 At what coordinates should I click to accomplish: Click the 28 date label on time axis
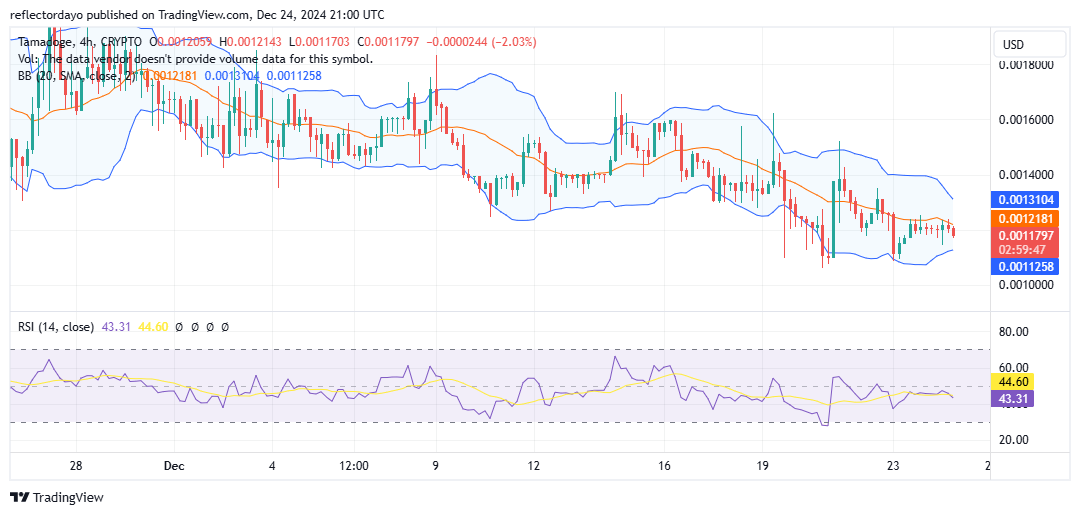pyautogui.click(x=76, y=465)
